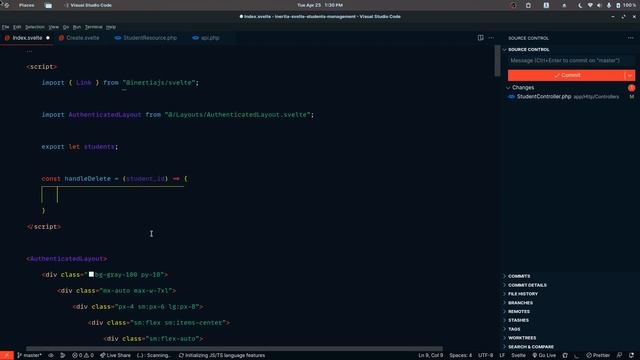Click master branch in status bar
Screen dimensions: 640x360
(29, 356)
